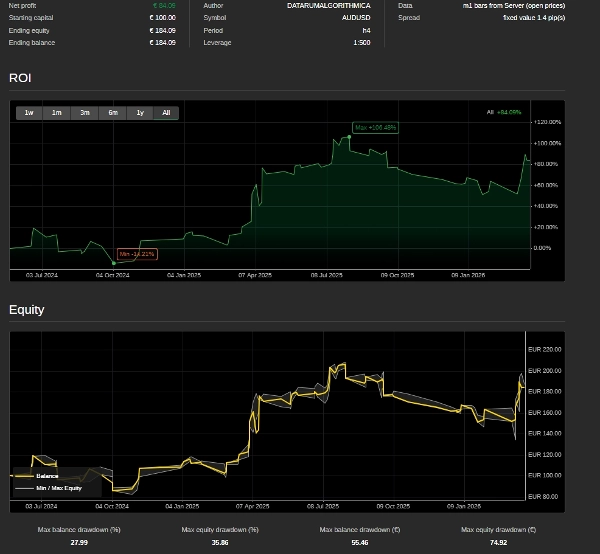Toggle Balance series in Equity legend
The image size is (600, 554).
pyautogui.click(x=47, y=476)
